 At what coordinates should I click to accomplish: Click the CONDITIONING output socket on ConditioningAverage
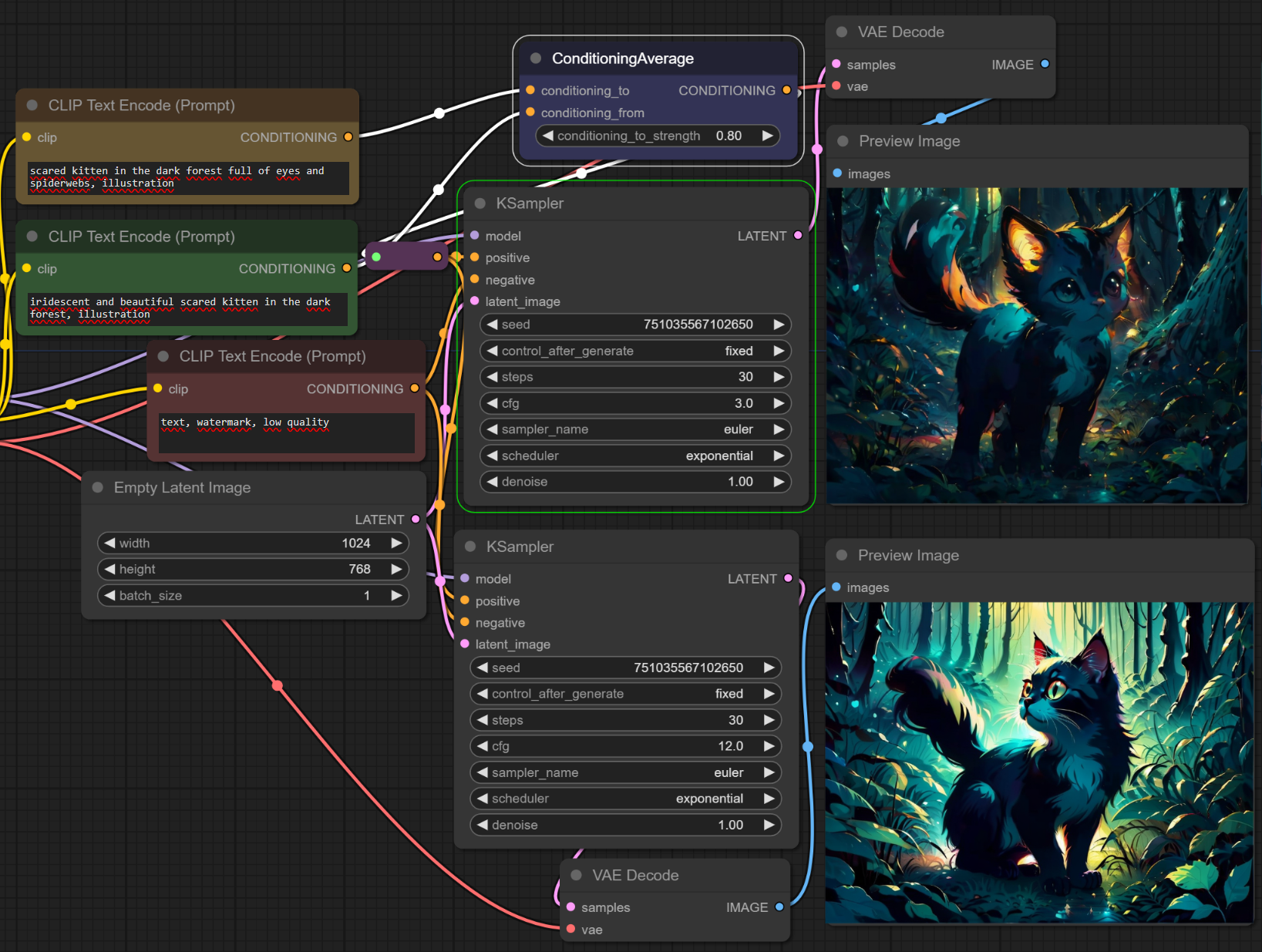click(x=786, y=90)
